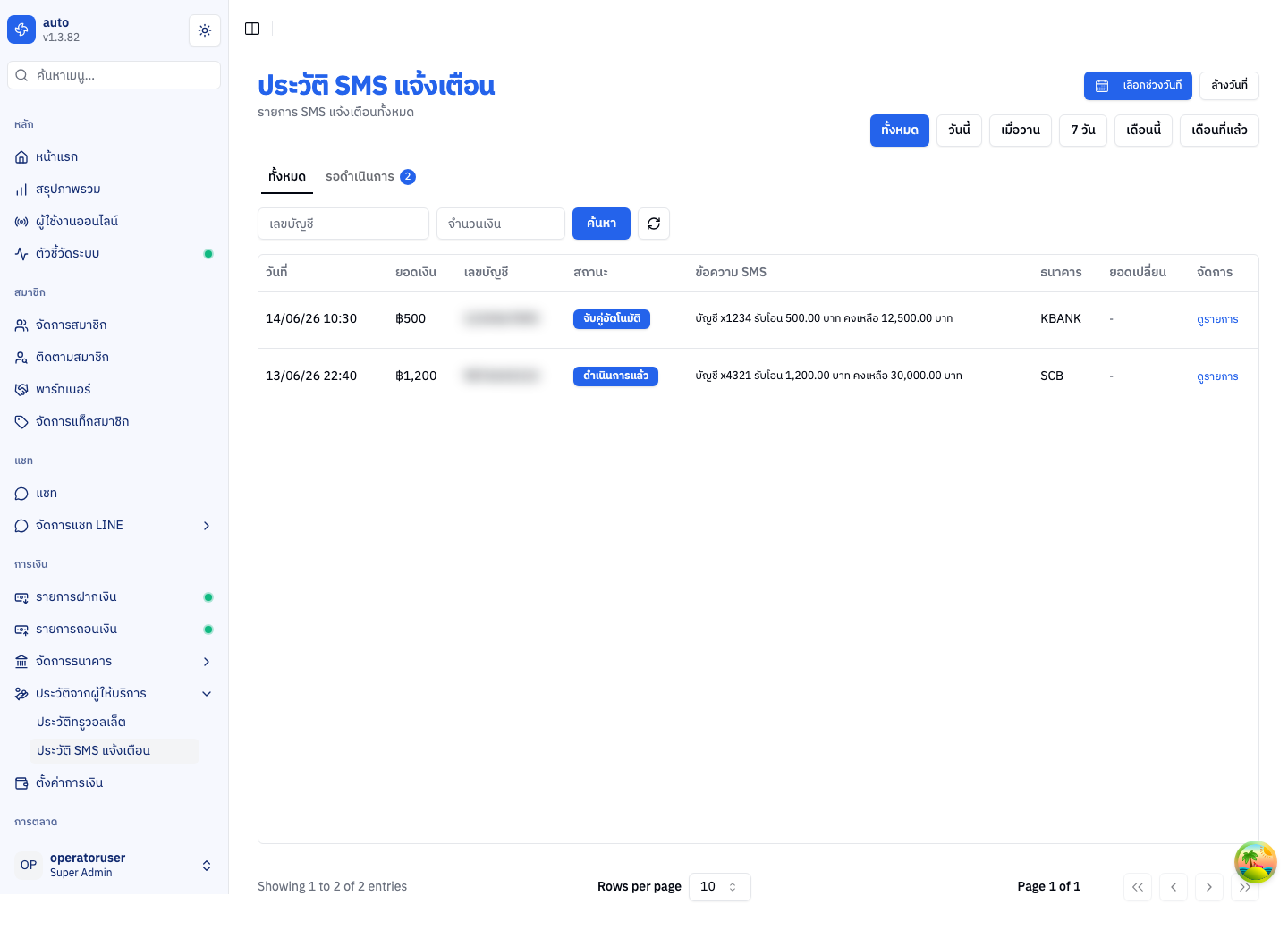Image resolution: width=1288 pixels, height=930 pixels.
Task: Click the round beach avatar floating icon
Action: point(1256,862)
